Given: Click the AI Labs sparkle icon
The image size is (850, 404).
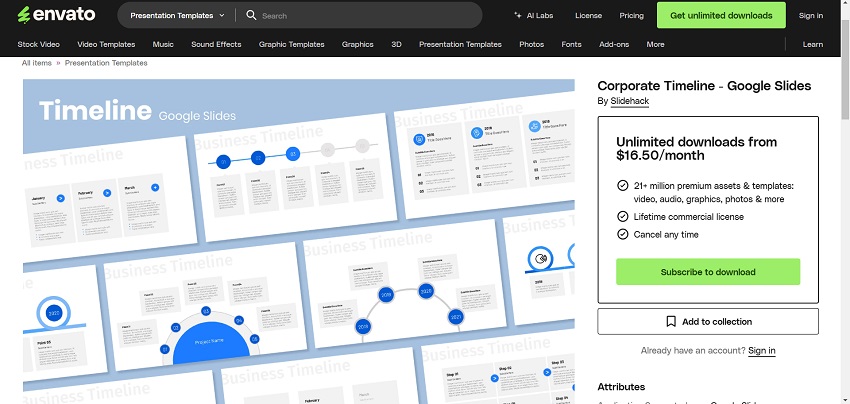Looking at the screenshot, I should tap(518, 16).
